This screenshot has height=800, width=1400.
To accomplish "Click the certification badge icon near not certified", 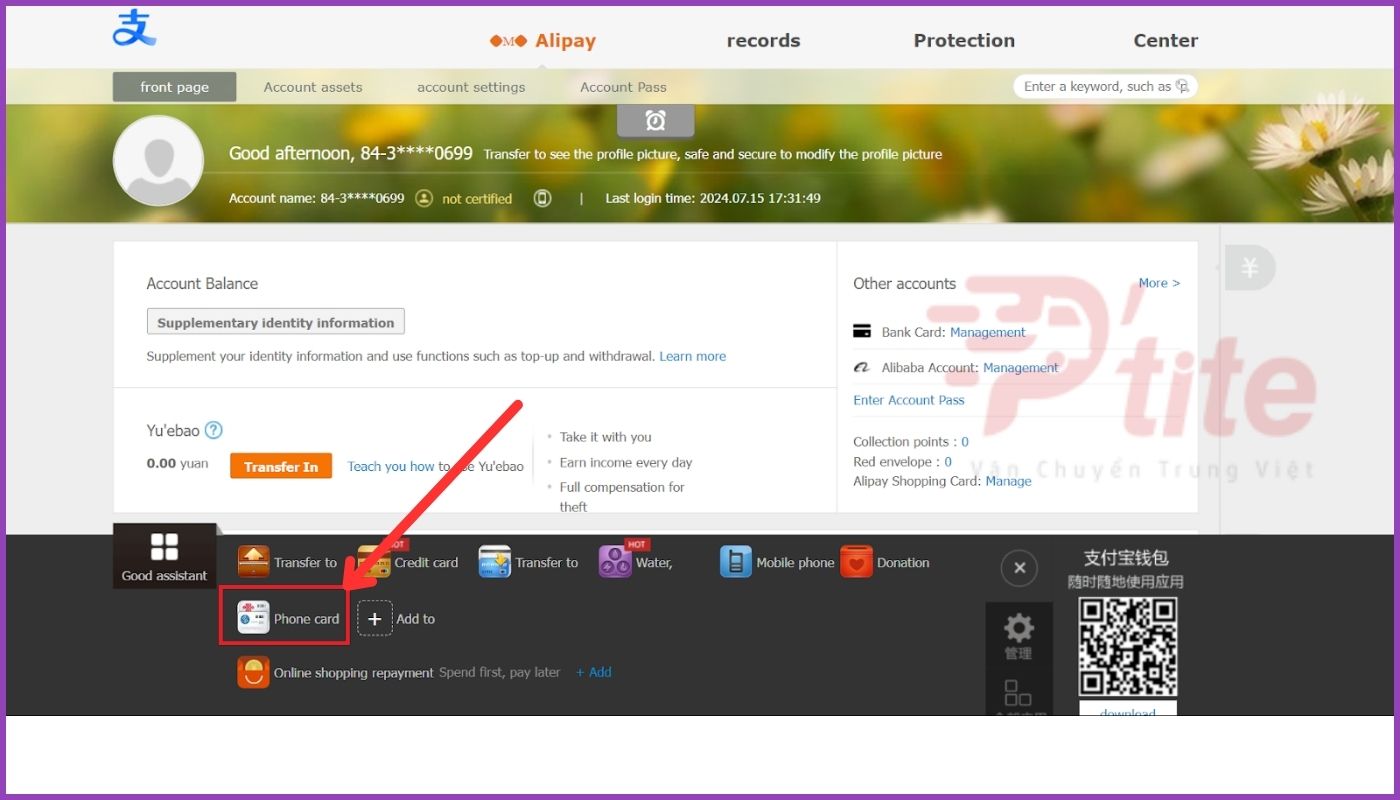I will coord(424,198).
